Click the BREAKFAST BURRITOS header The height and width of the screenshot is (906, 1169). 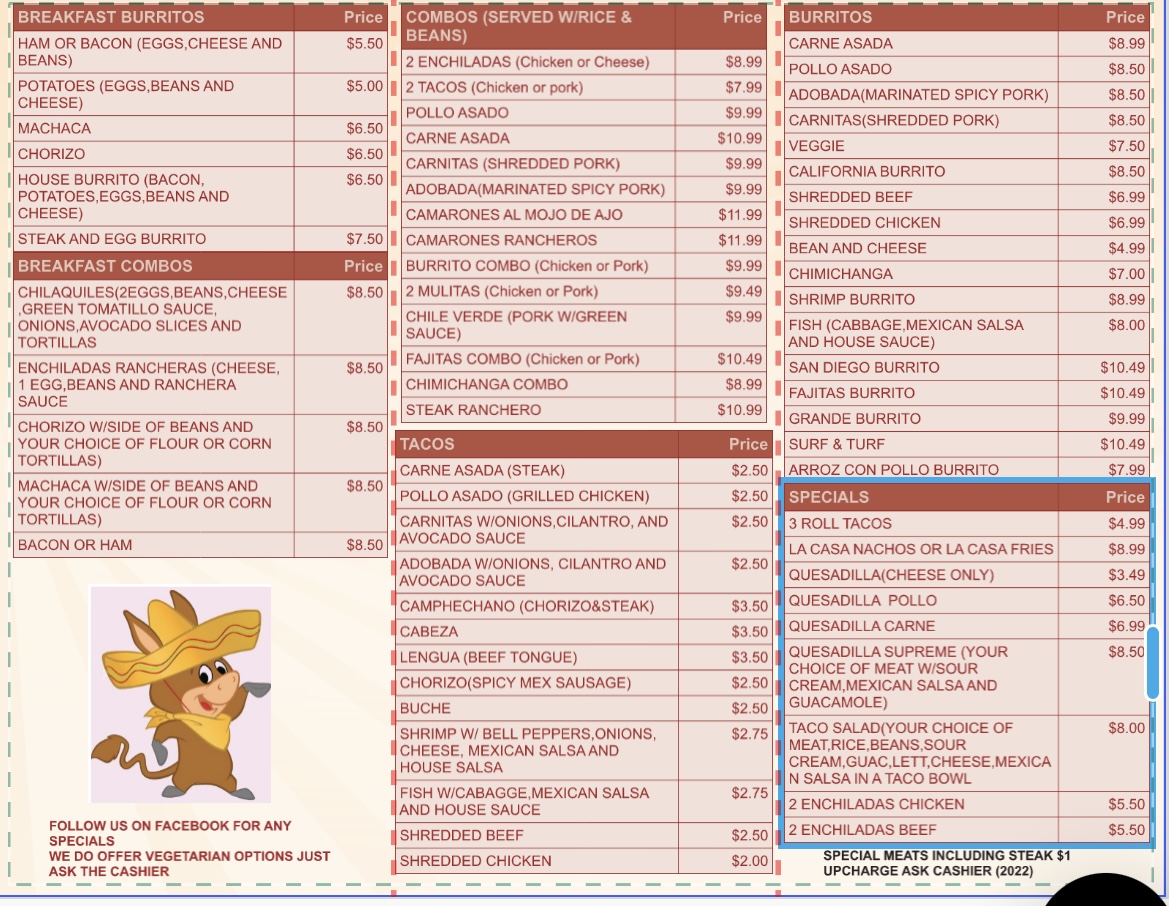pos(111,17)
